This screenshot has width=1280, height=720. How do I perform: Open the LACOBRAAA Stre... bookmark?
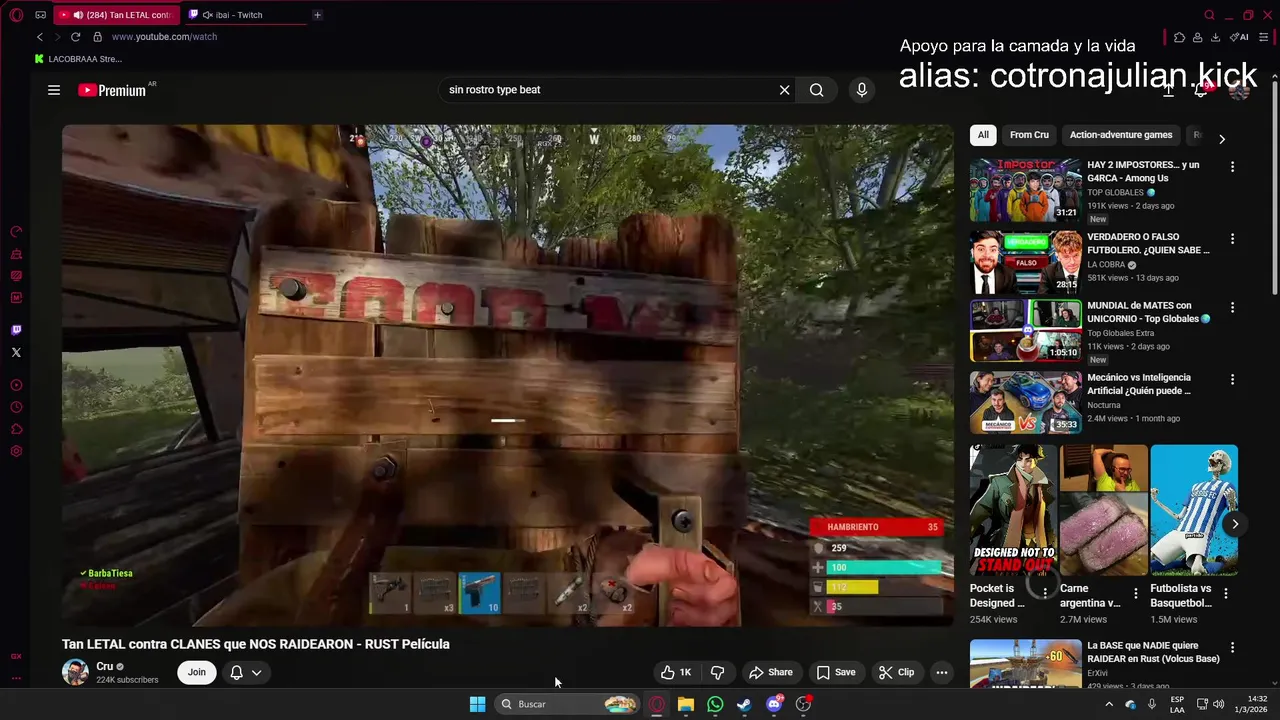point(78,59)
